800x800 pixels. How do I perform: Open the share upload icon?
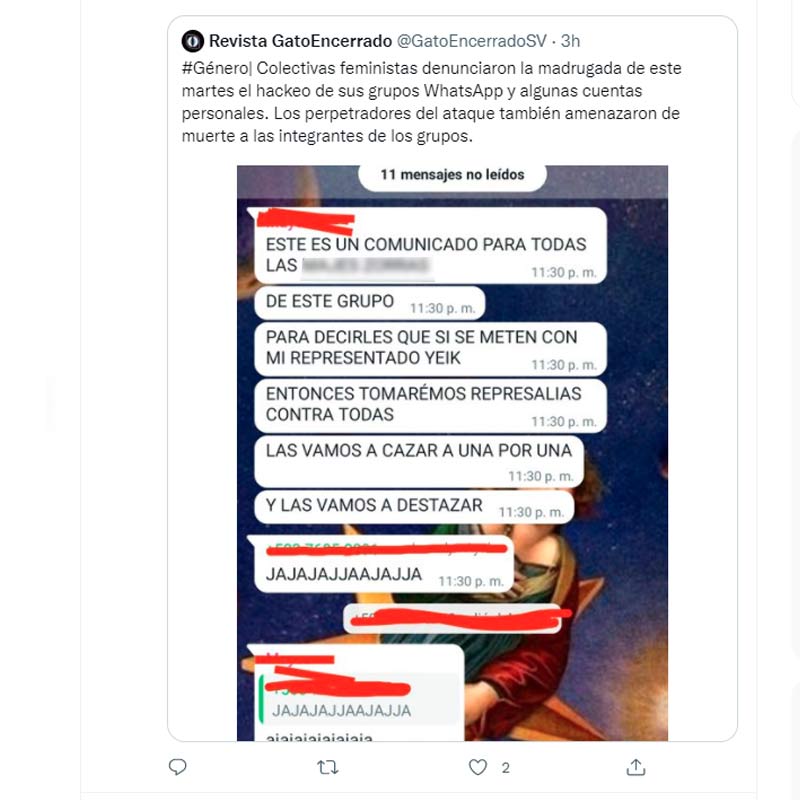[636, 767]
